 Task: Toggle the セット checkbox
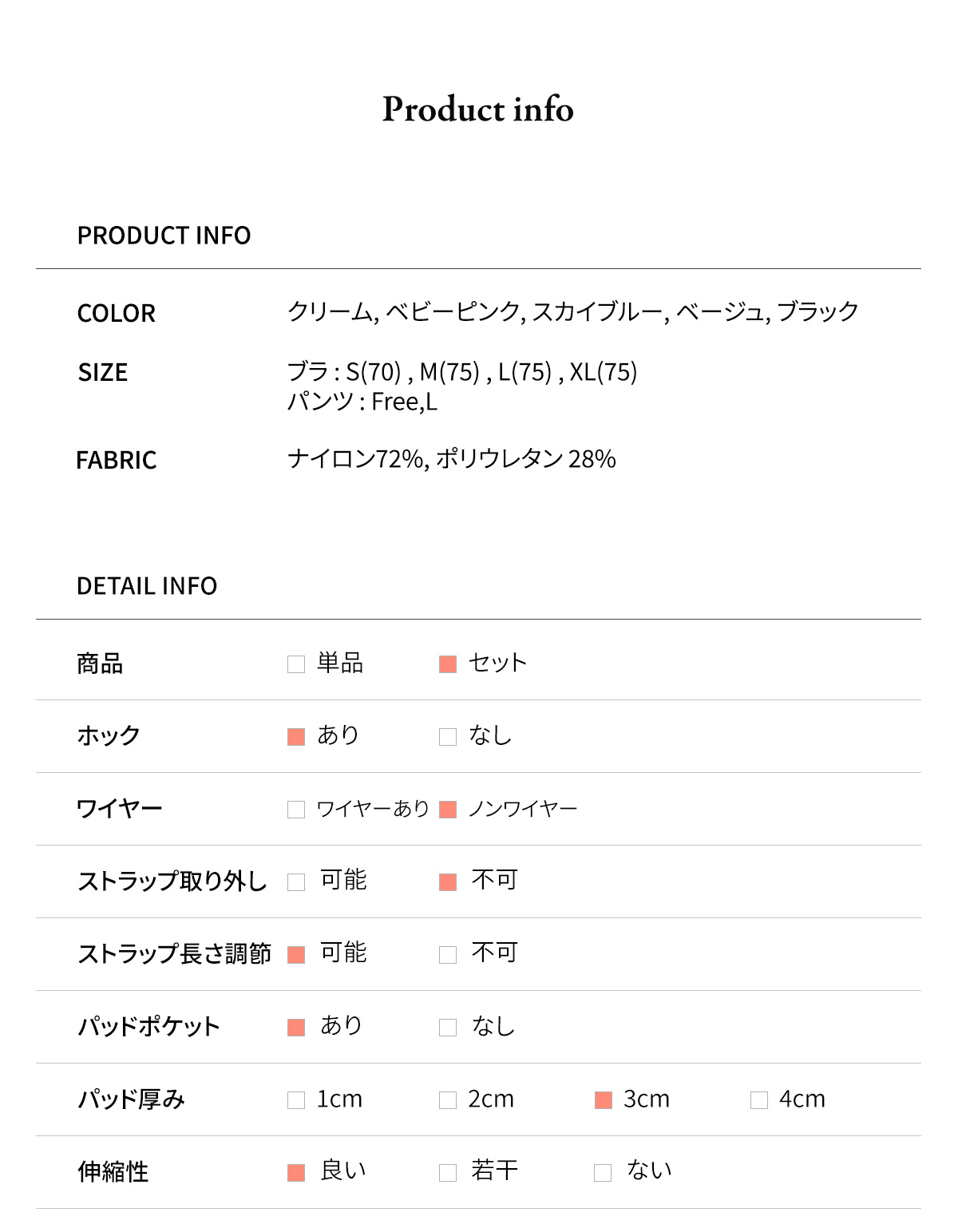click(448, 664)
